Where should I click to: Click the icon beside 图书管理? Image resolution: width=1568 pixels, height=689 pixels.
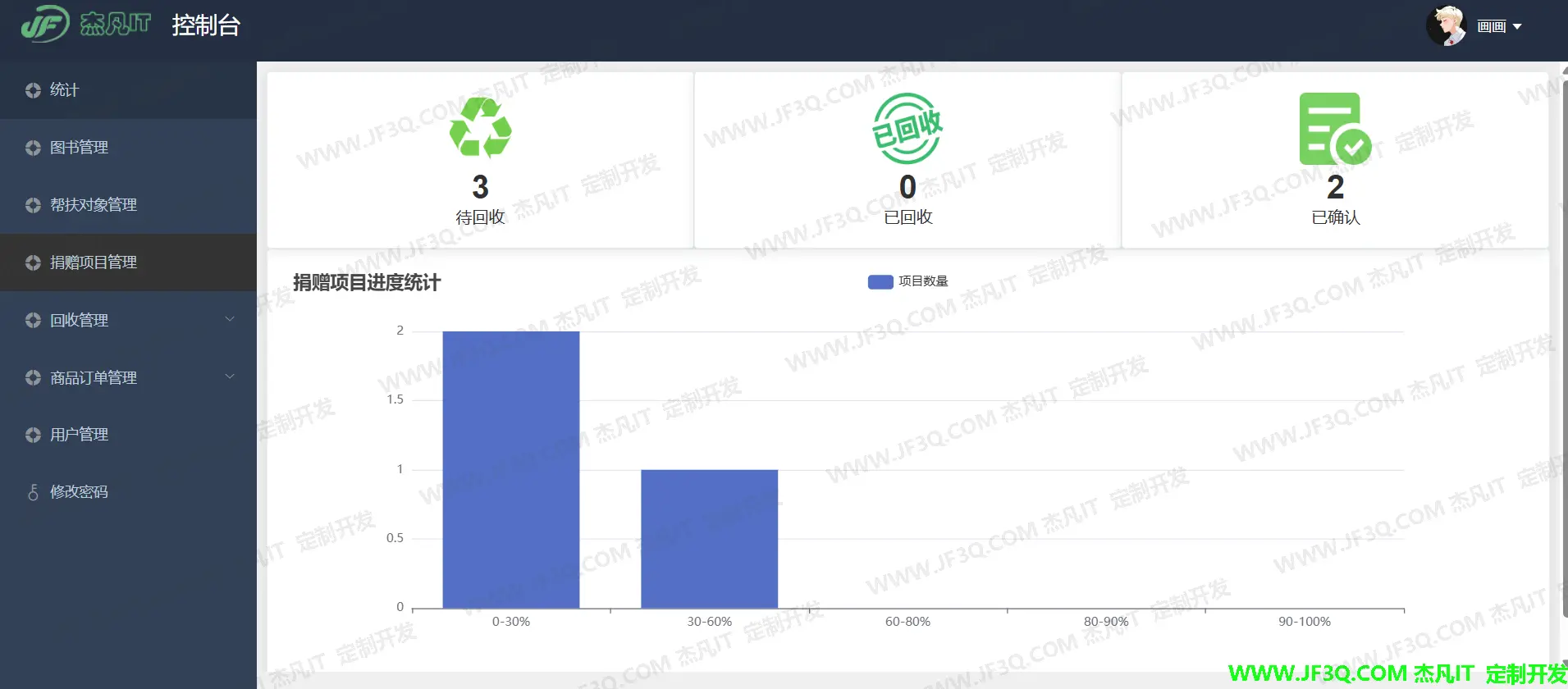coord(33,148)
